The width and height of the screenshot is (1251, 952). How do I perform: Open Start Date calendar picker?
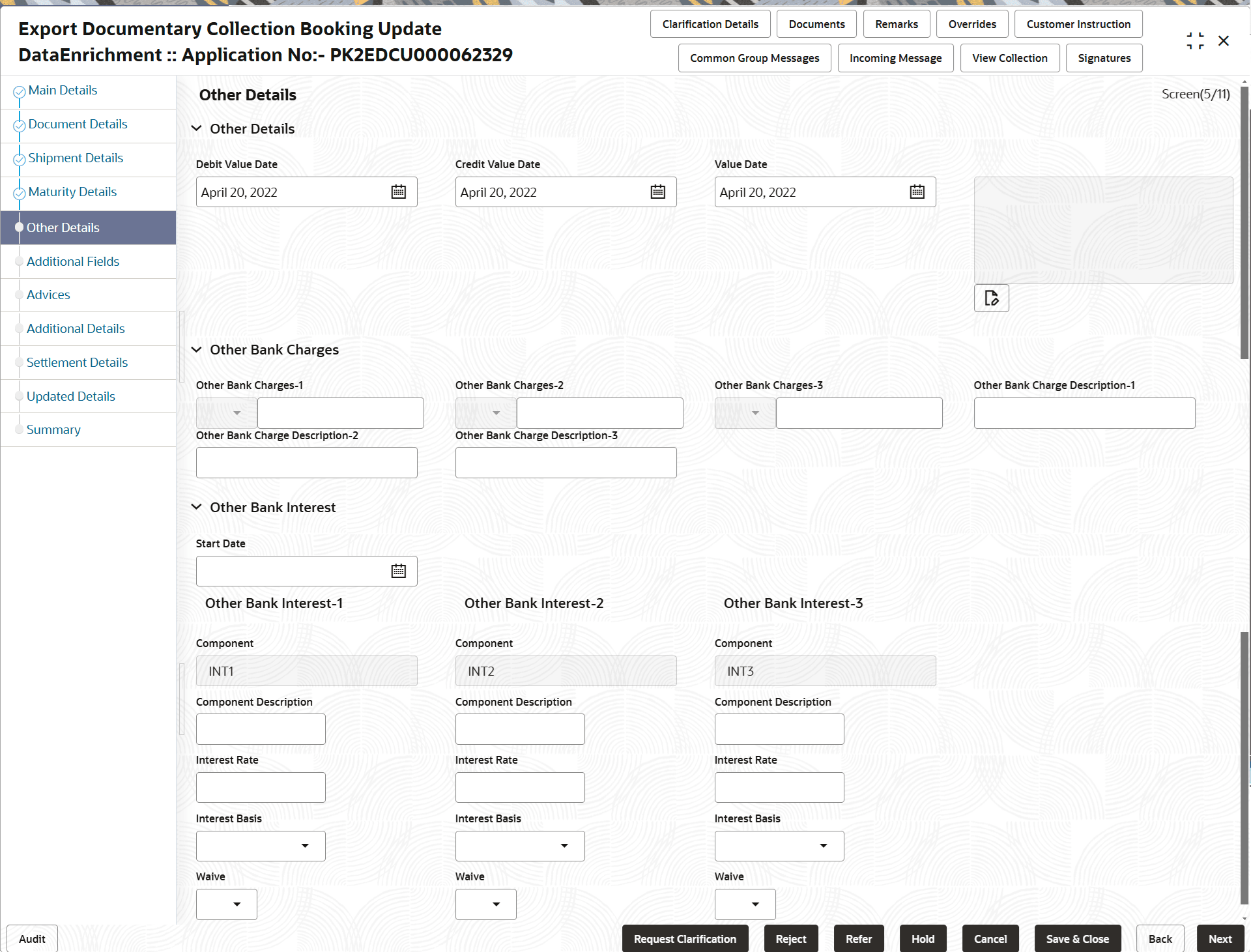point(398,571)
